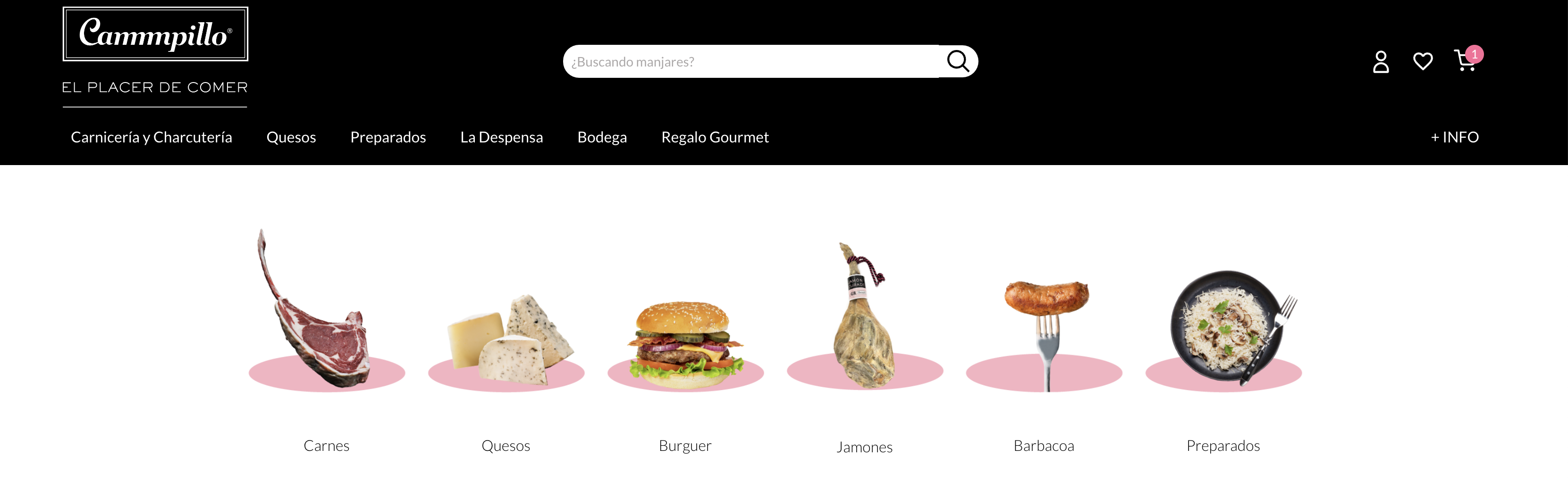Screen dimensions: 1568x499
Task: Open the wishlist heart icon
Action: pos(1423,61)
